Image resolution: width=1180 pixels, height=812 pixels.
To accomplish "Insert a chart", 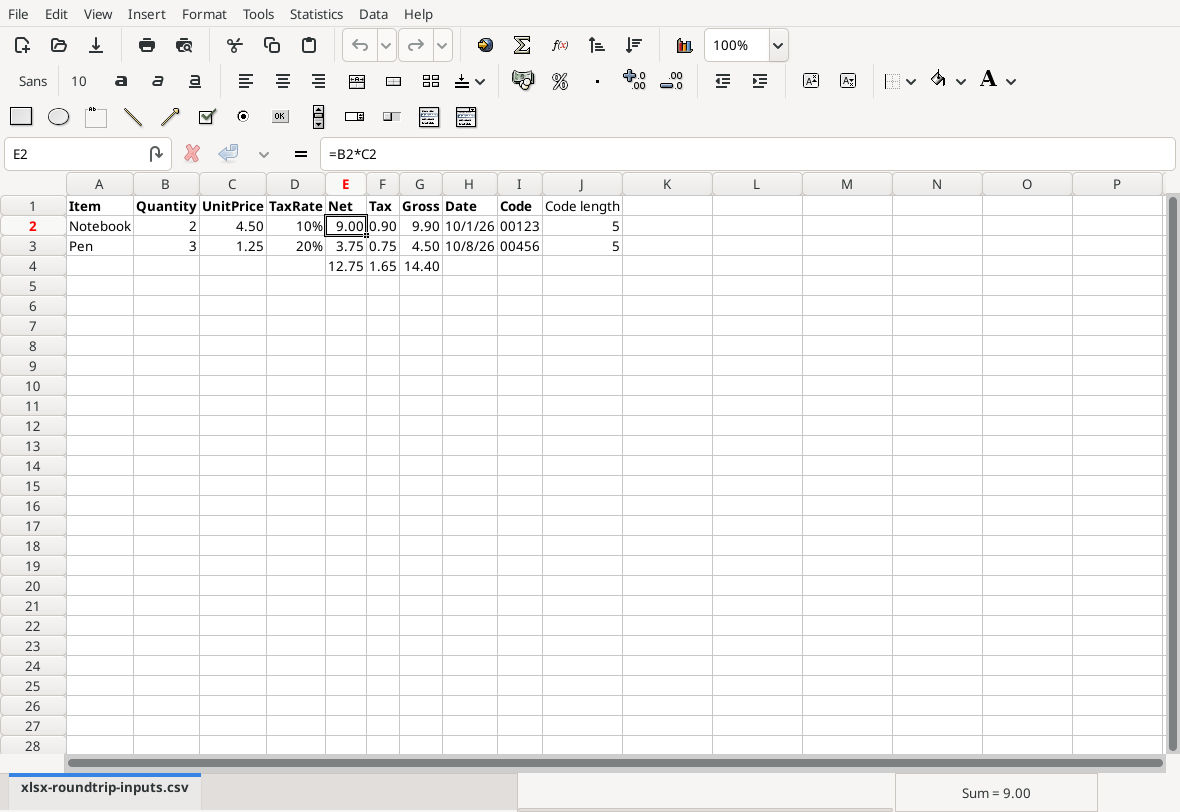I will click(x=684, y=45).
